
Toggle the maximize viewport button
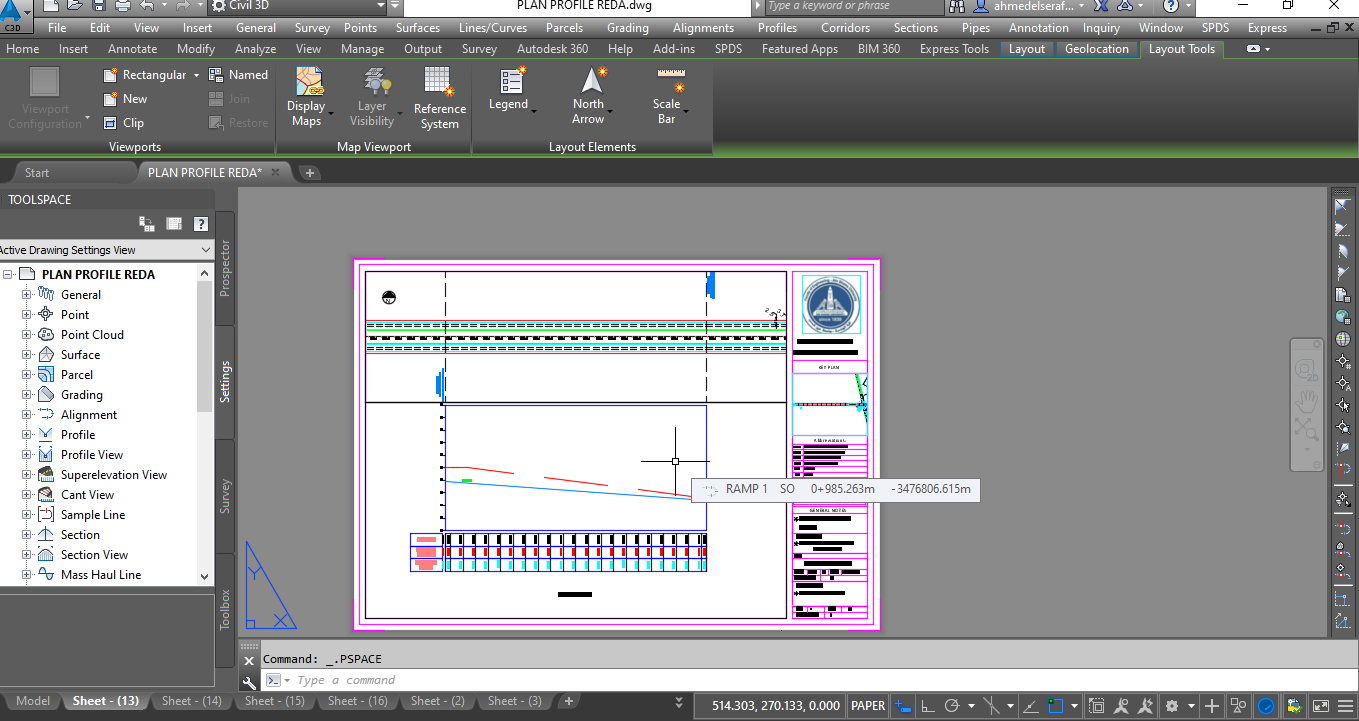tap(1097, 705)
